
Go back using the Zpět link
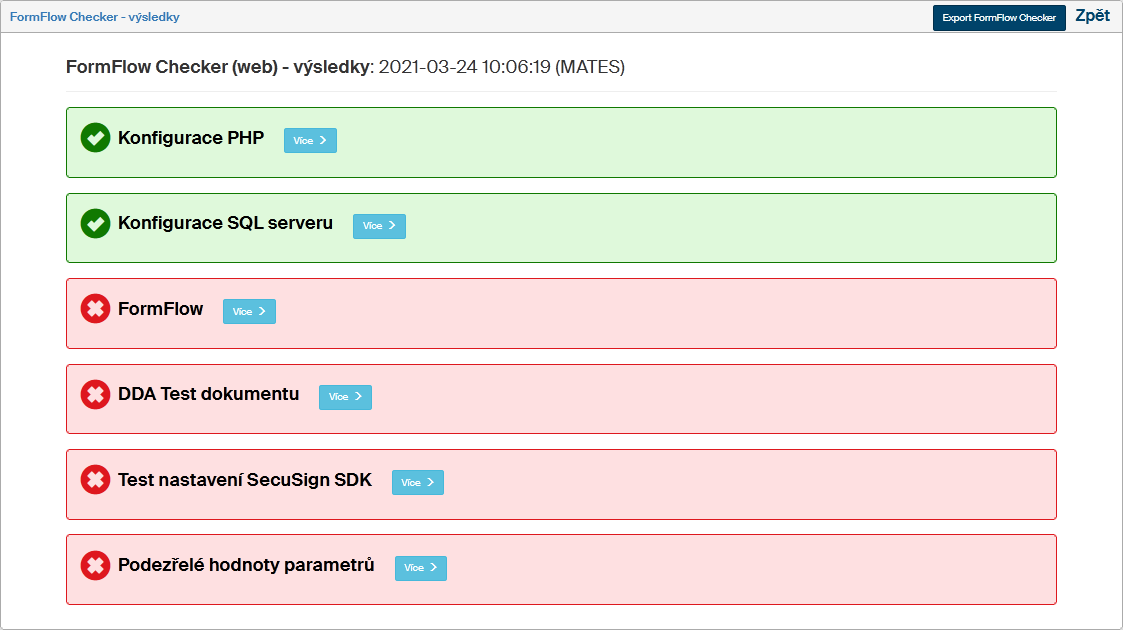click(x=1092, y=16)
